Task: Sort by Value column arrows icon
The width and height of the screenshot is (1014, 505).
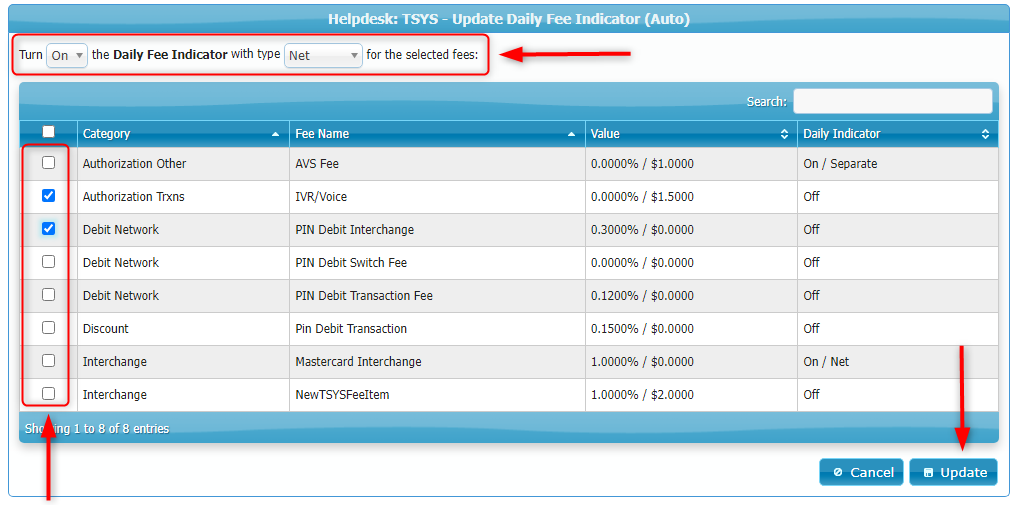Action: (784, 134)
